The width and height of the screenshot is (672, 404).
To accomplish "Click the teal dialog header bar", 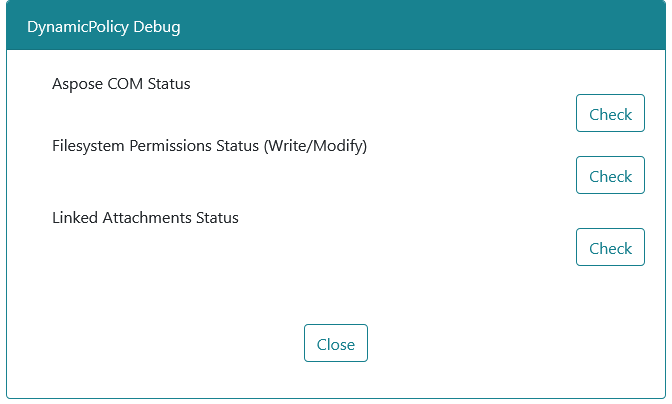I will click(x=336, y=25).
